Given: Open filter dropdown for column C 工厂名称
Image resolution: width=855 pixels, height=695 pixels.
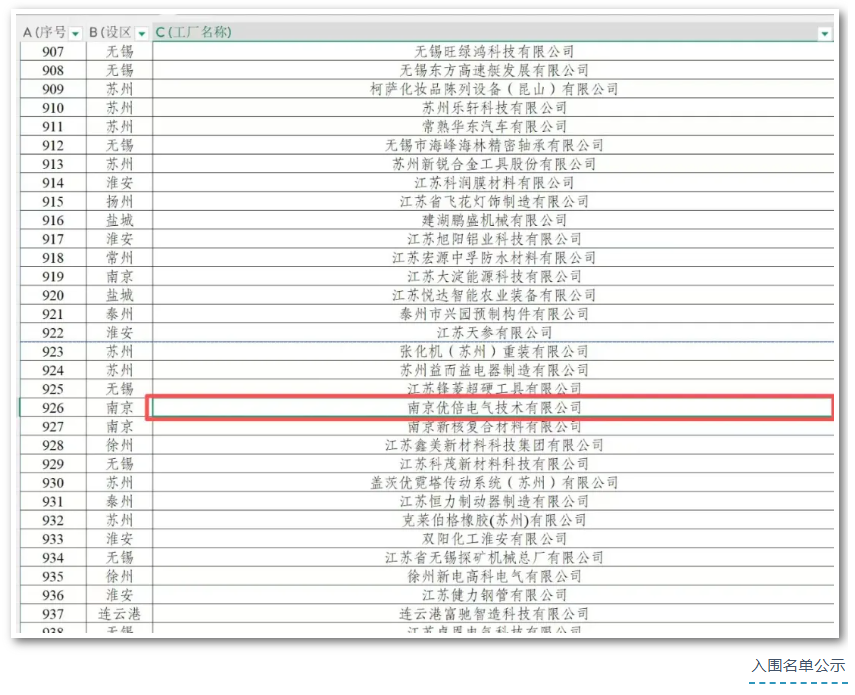Looking at the screenshot, I should [x=825, y=34].
